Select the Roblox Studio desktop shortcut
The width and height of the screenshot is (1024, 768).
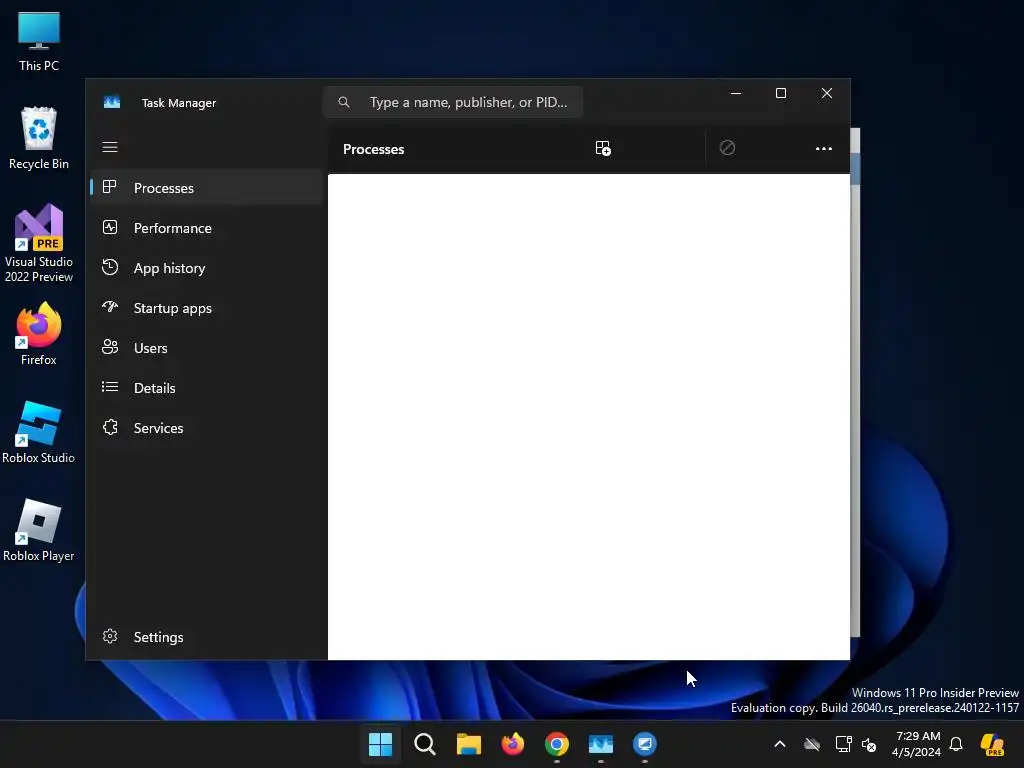coord(39,432)
